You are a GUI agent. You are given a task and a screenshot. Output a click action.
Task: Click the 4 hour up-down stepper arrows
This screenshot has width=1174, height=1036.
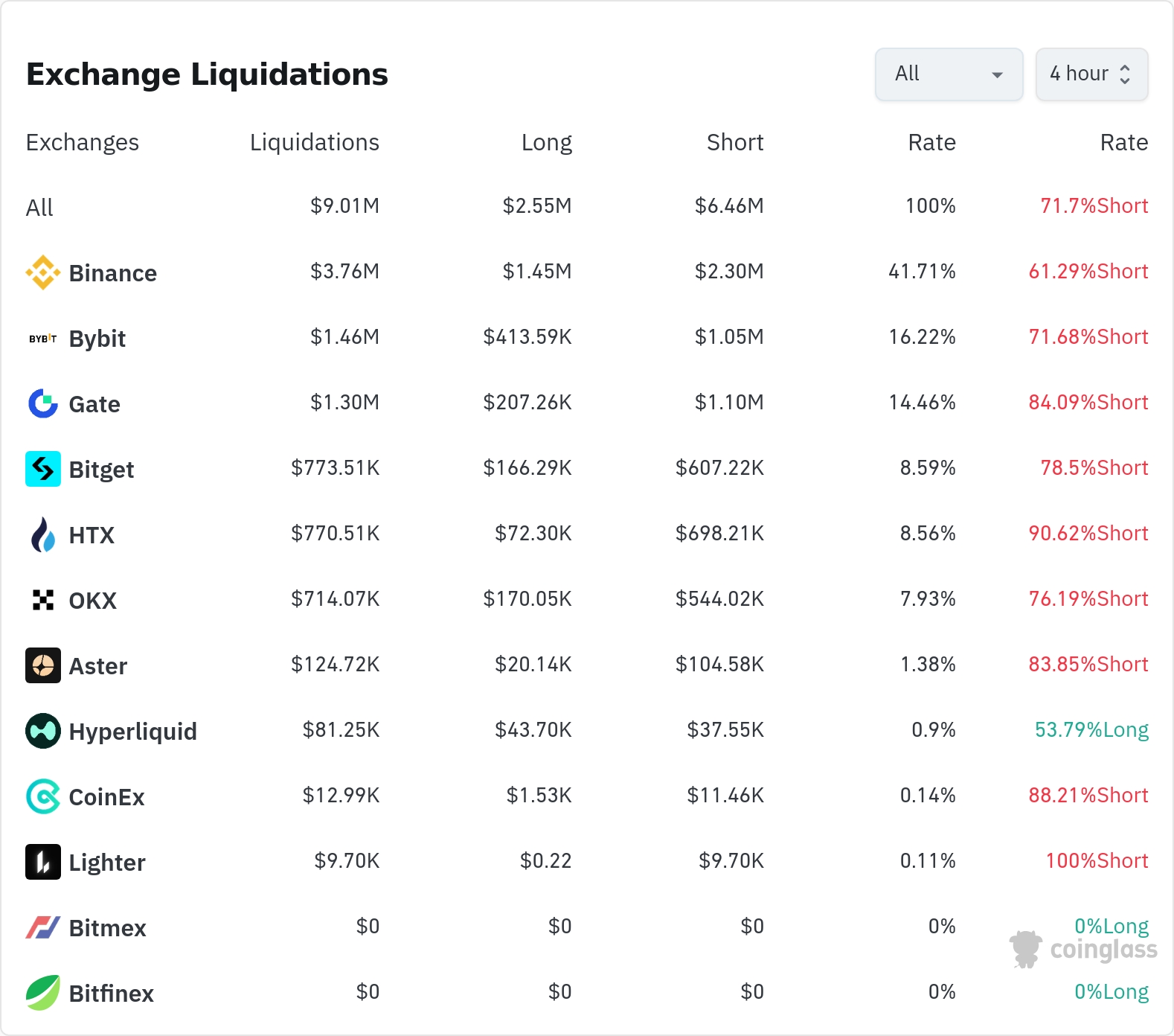tap(1125, 74)
